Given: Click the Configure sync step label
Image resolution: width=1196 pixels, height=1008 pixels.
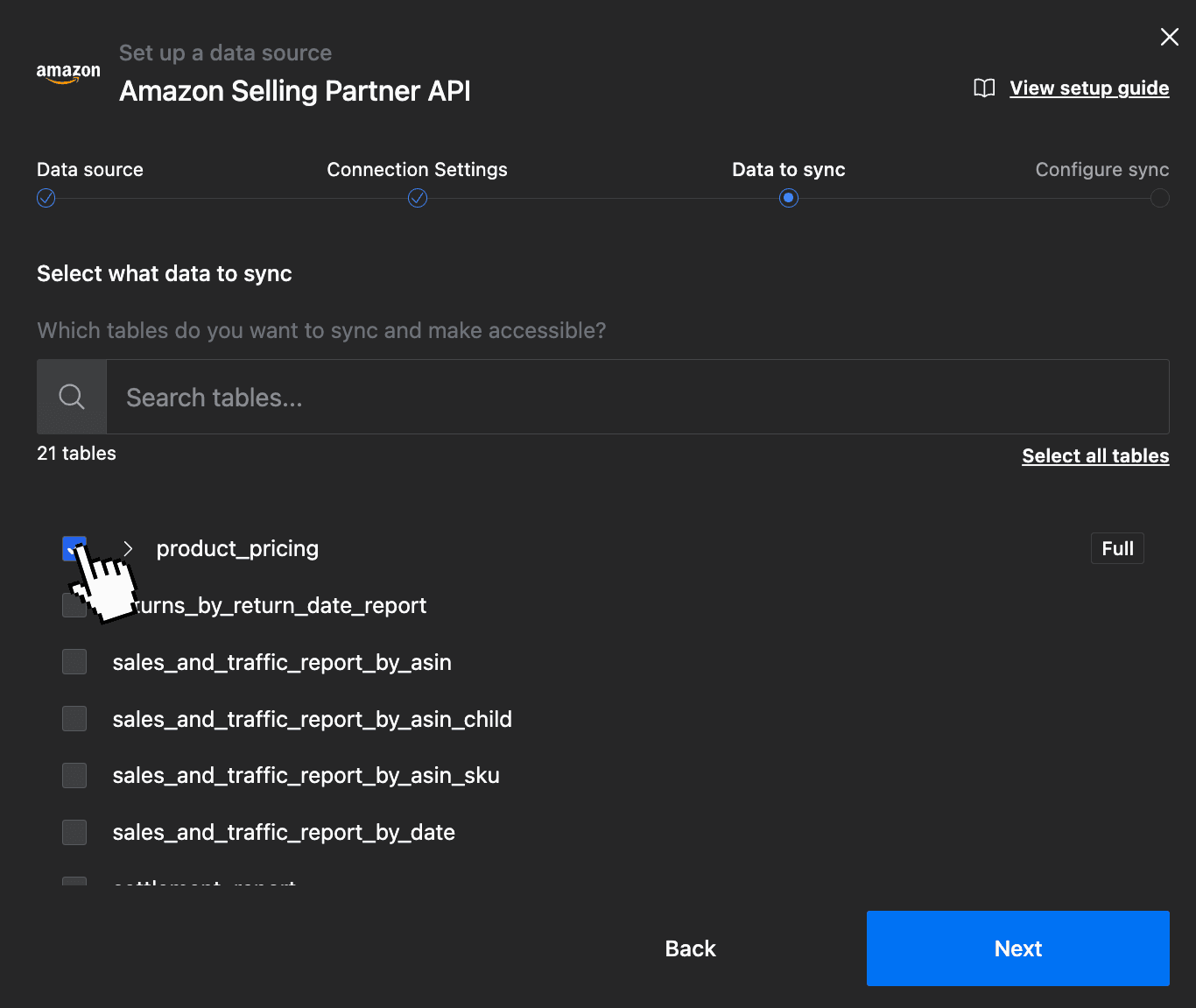Looking at the screenshot, I should pyautogui.click(x=1101, y=169).
